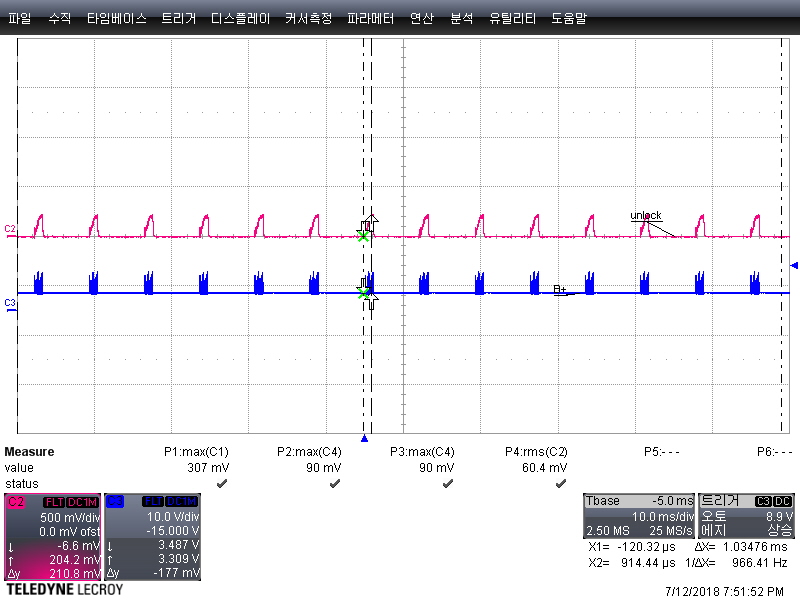Click the C2 channel descriptor box
The height and width of the screenshot is (600, 800).
tap(53, 537)
